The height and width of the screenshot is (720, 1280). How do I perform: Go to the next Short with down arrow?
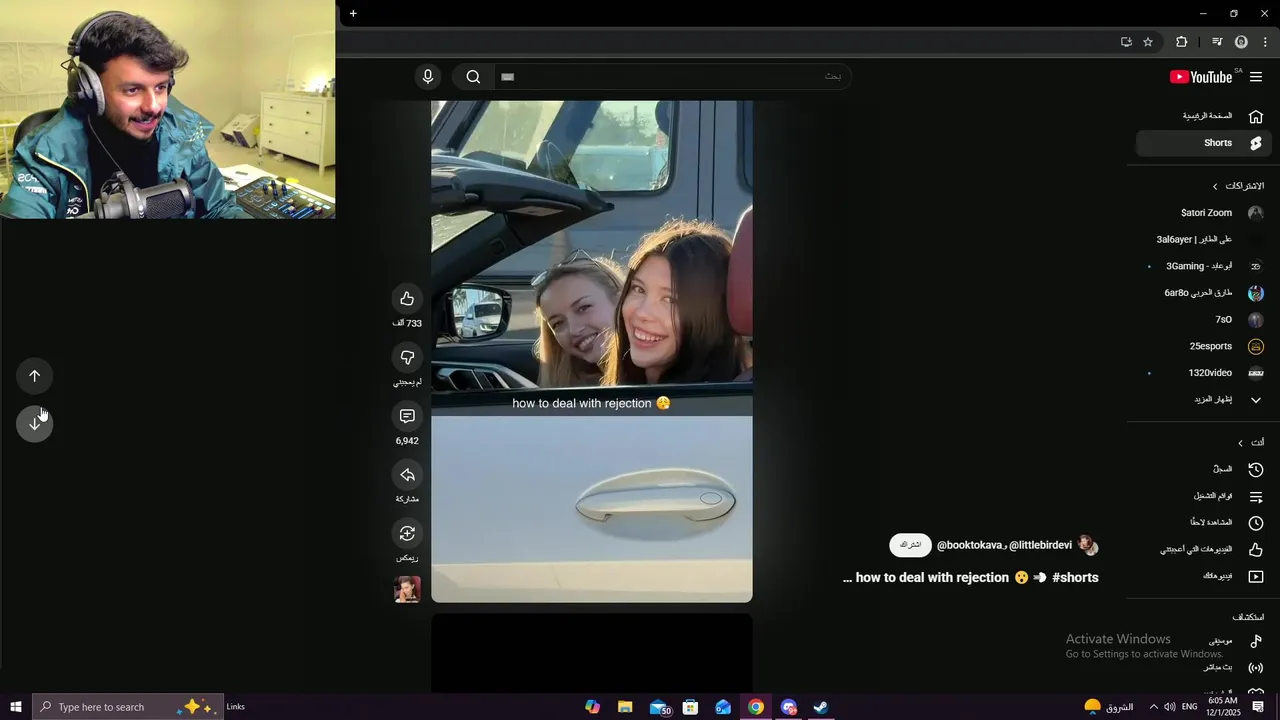[x=35, y=423]
